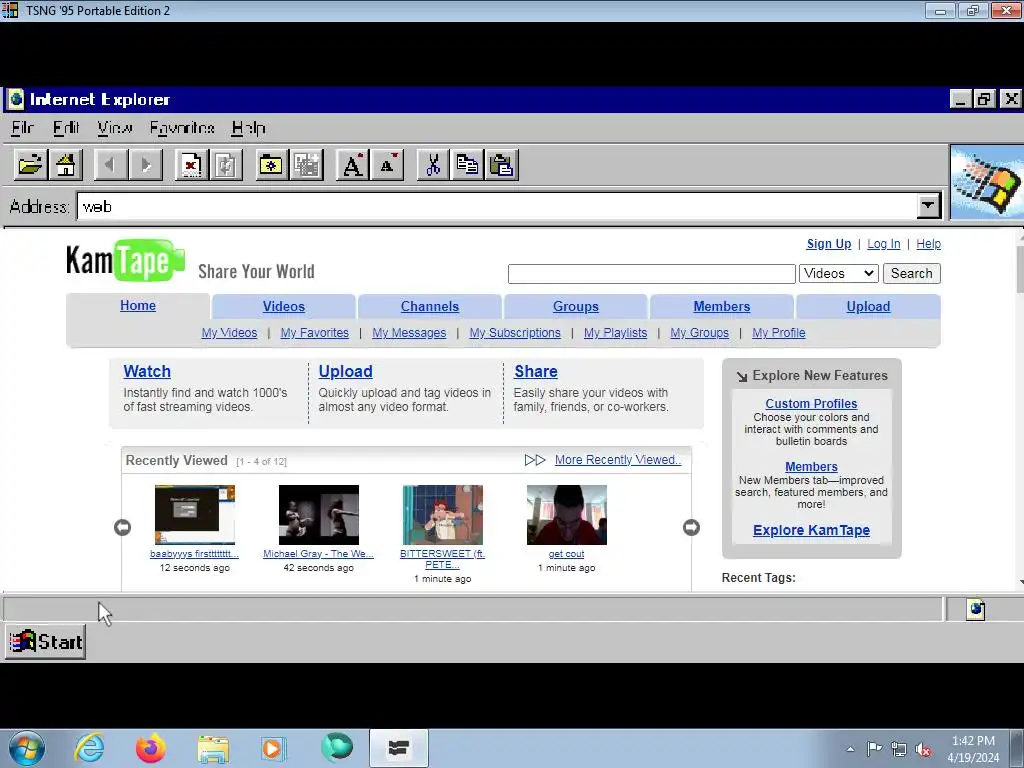Click the Paste clipboard icon
The width and height of the screenshot is (1024, 768).
click(x=502, y=165)
